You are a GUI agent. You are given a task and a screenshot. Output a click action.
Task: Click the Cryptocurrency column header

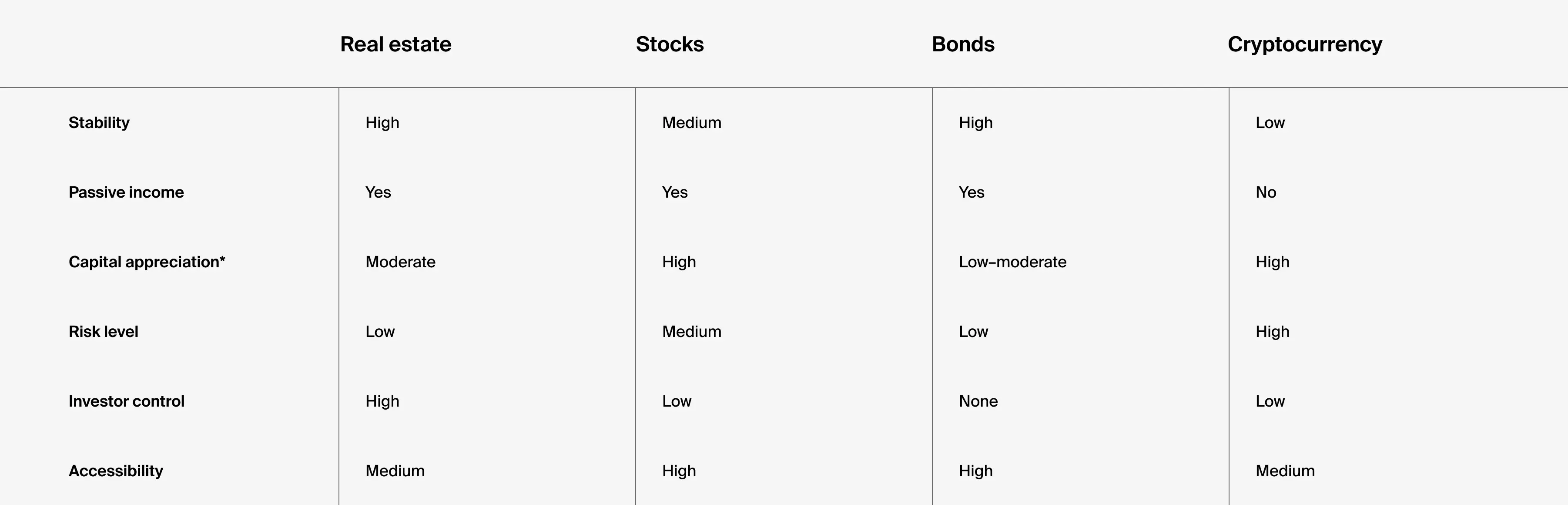1304,44
